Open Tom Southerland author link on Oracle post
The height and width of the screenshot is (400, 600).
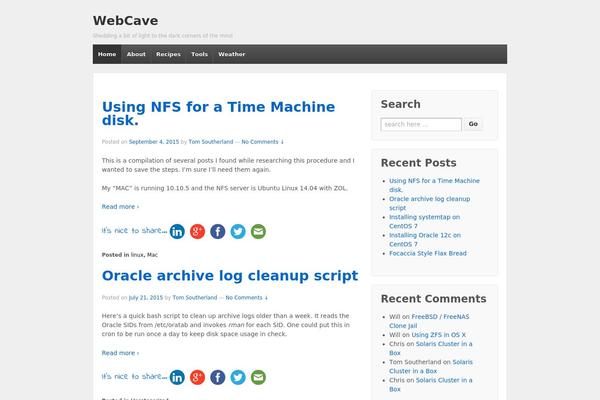pos(195,297)
